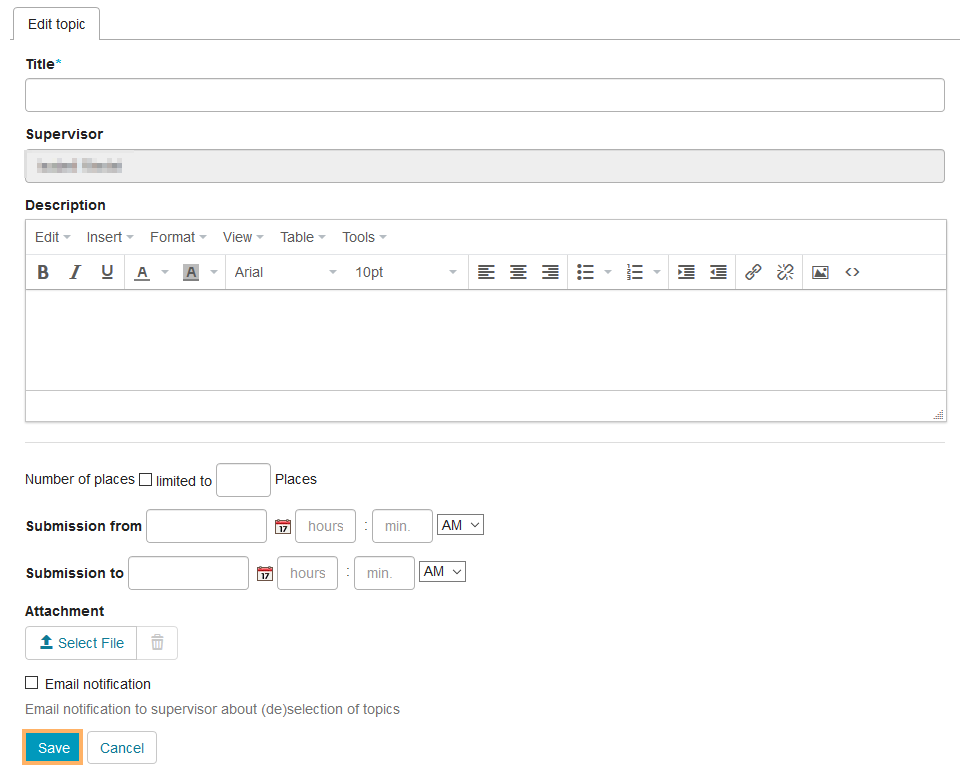Open calendar picker for Submission from
This screenshot has width=966, height=783.
click(x=282, y=526)
